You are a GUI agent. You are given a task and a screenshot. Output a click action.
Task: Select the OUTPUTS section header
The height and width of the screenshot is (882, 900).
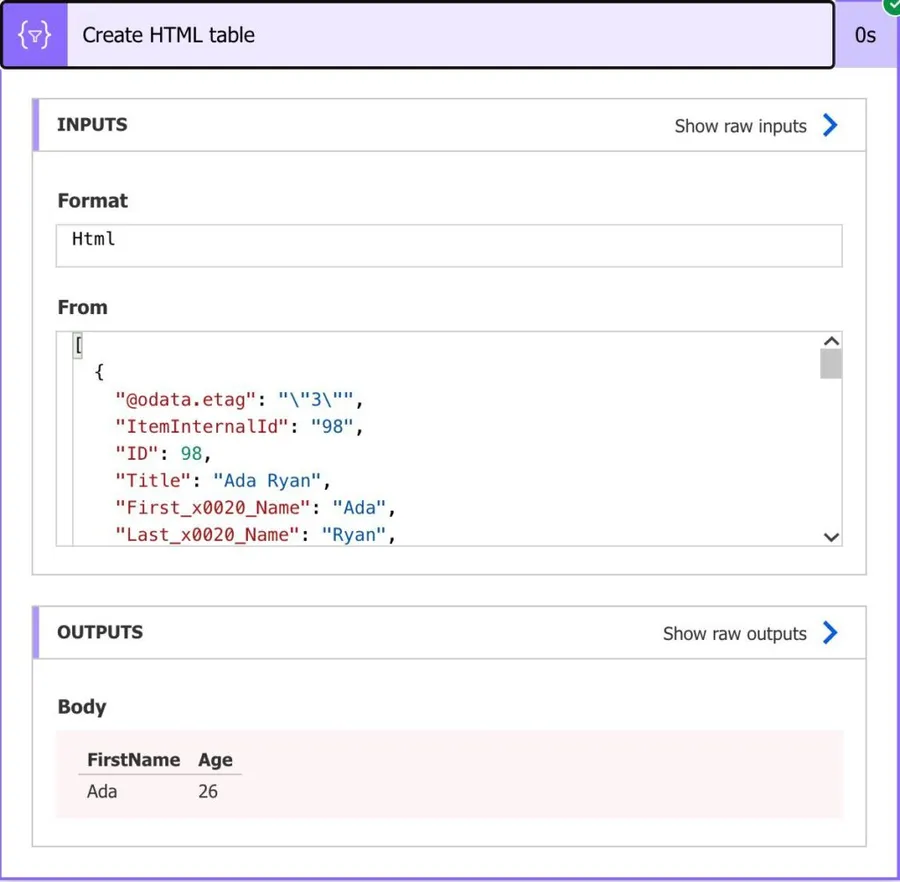(x=100, y=632)
